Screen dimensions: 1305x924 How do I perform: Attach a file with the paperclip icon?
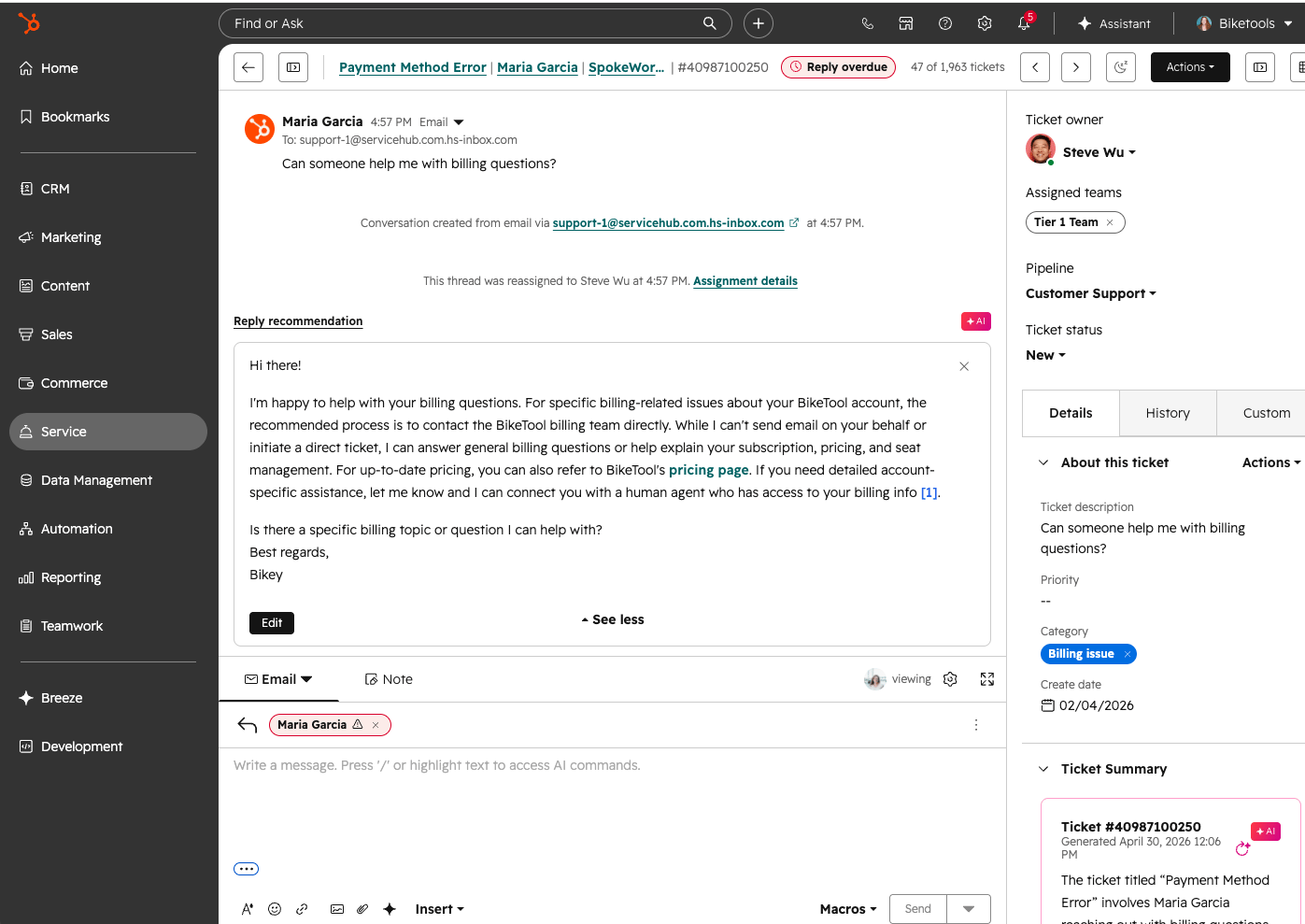(x=362, y=909)
